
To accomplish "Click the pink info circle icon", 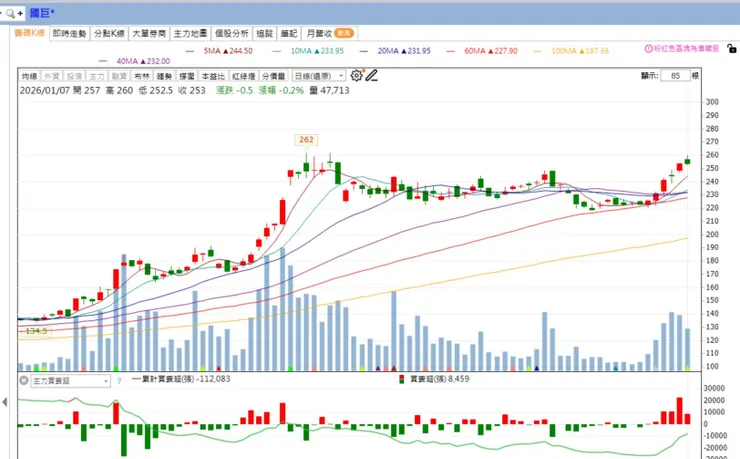I will pos(648,49).
